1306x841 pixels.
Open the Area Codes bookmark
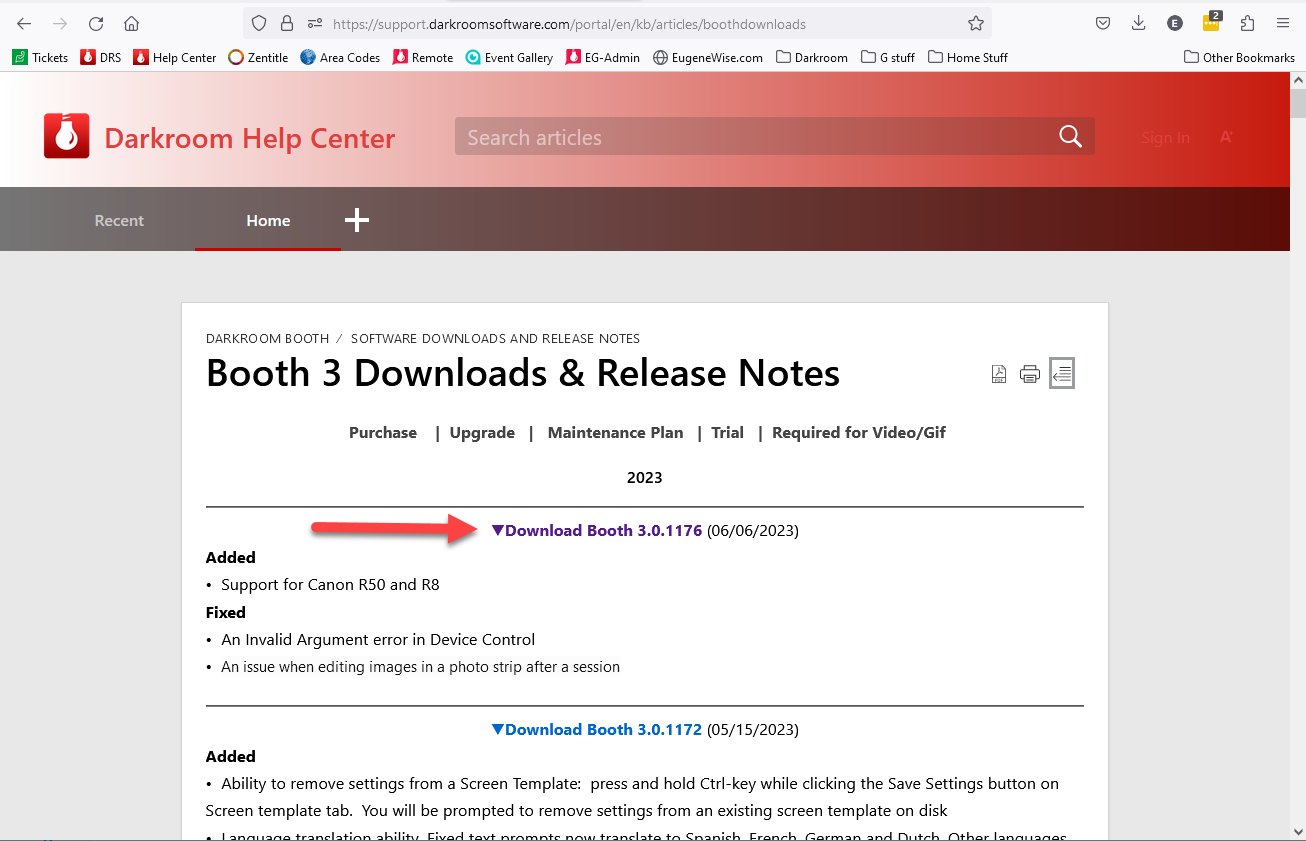(340, 57)
